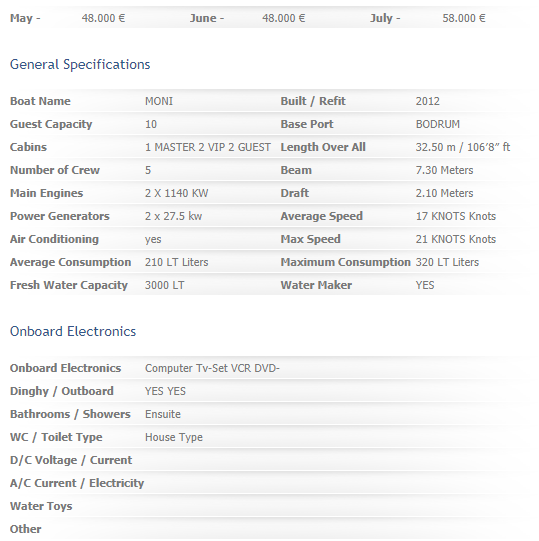This screenshot has height=541, width=539.
Task: Click the Onboard Electronics section heading
Action: (73, 331)
